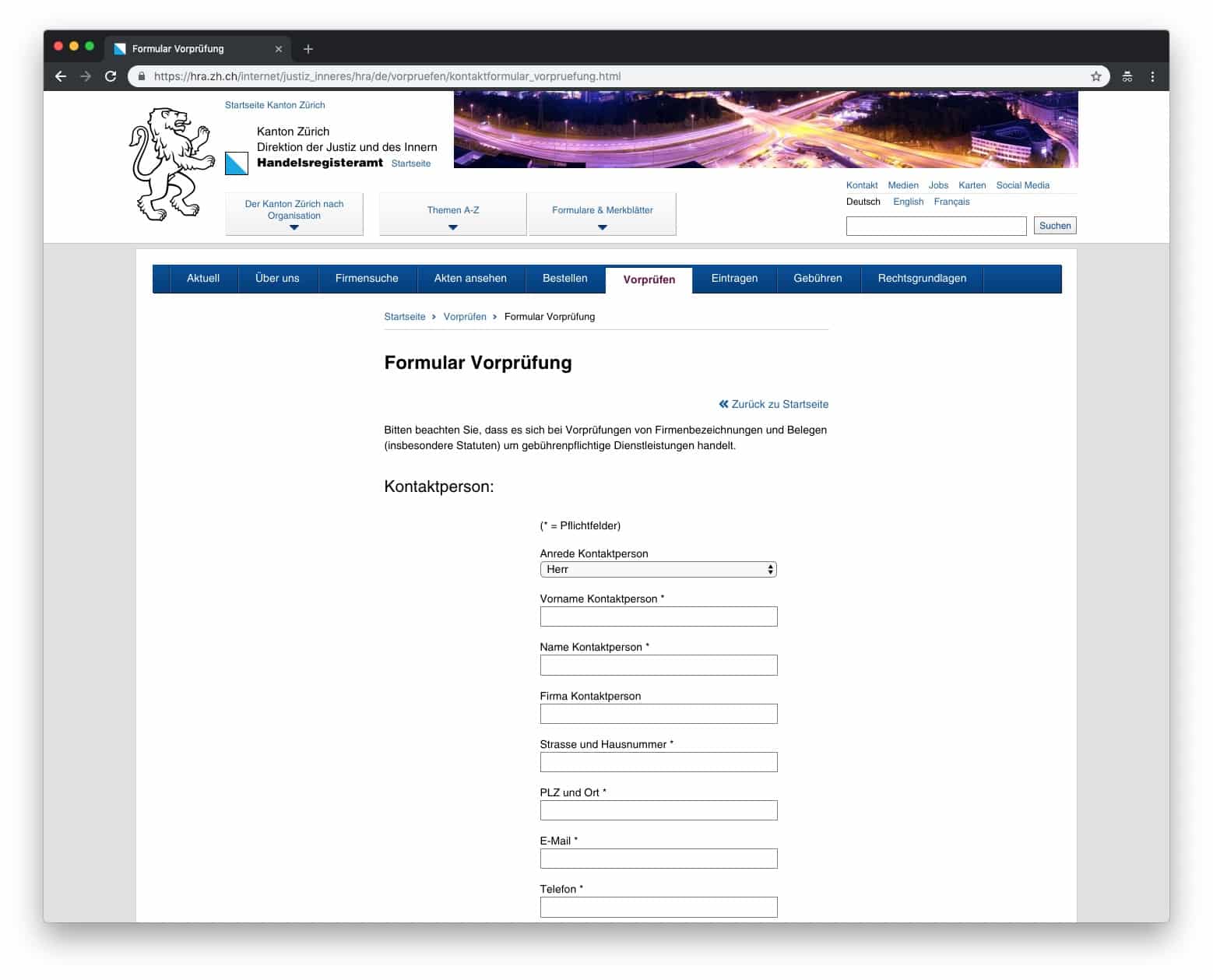Open a new browser tab
1213x980 pixels.
[x=308, y=49]
